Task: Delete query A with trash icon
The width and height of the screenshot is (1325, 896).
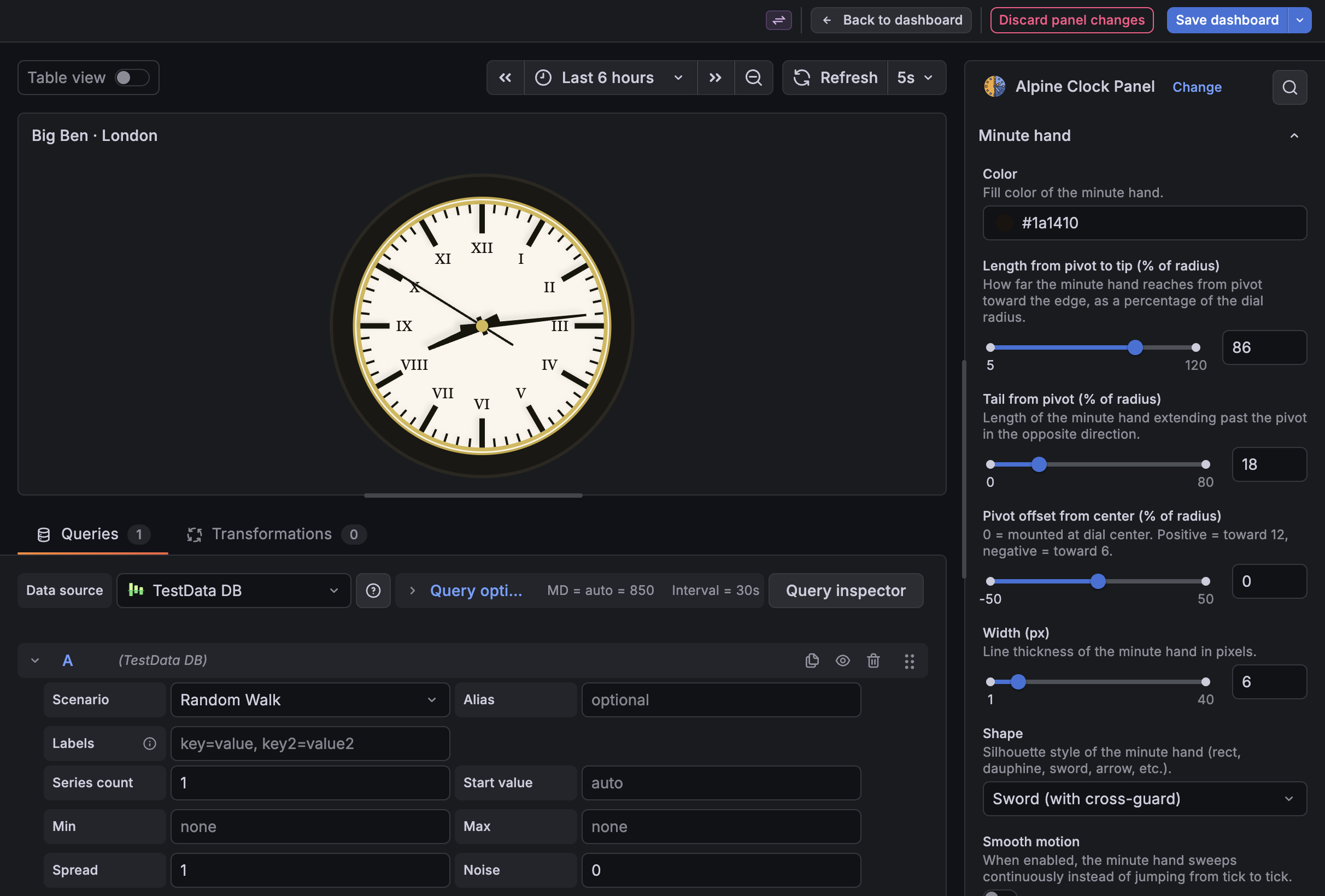Action: pos(873,661)
